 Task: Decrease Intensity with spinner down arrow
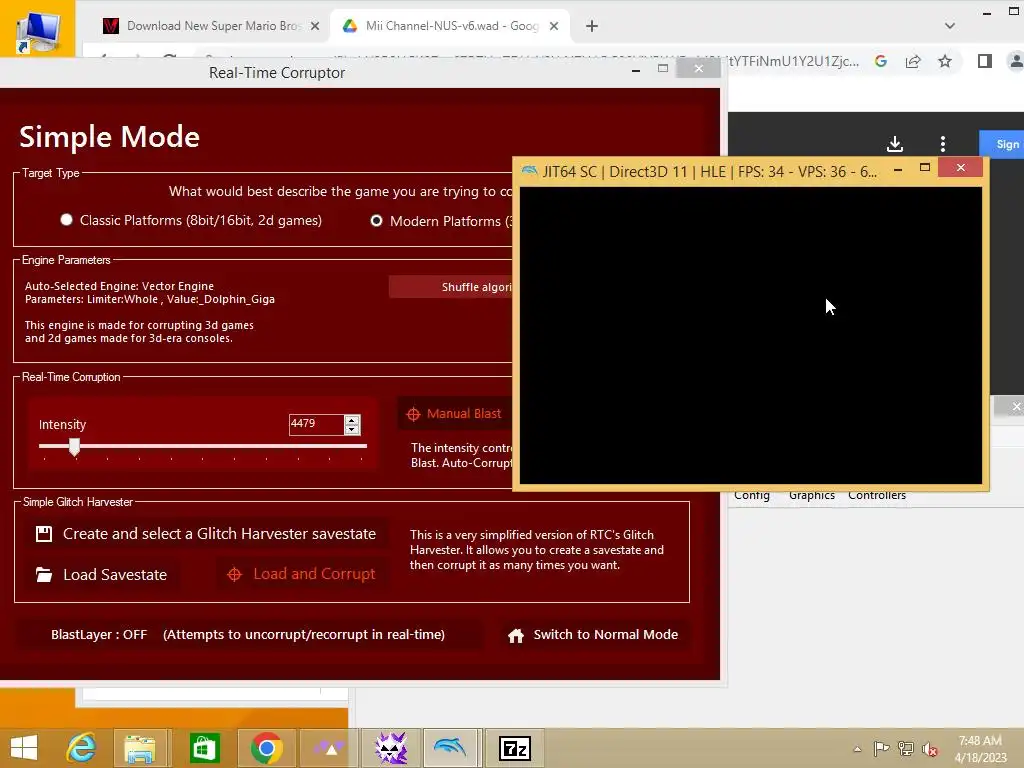click(x=352, y=429)
